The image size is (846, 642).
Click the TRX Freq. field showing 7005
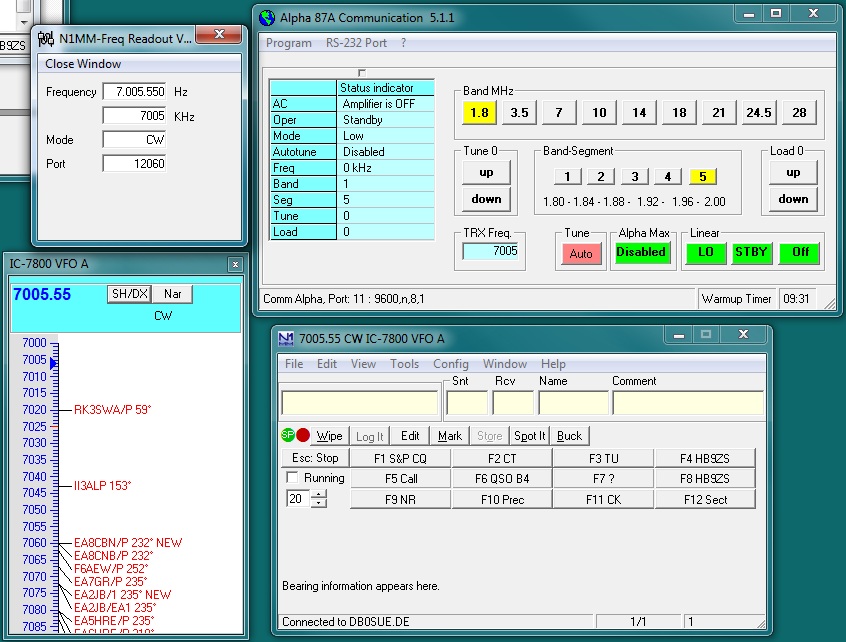tap(491, 251)
